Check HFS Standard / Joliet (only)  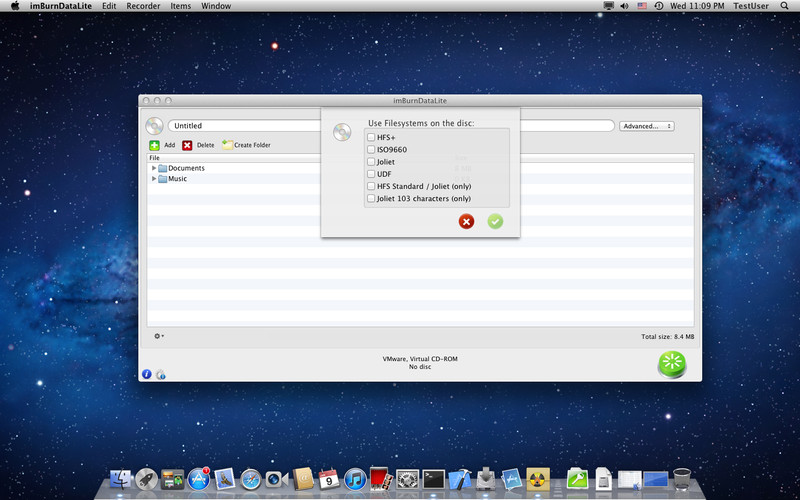371,186
